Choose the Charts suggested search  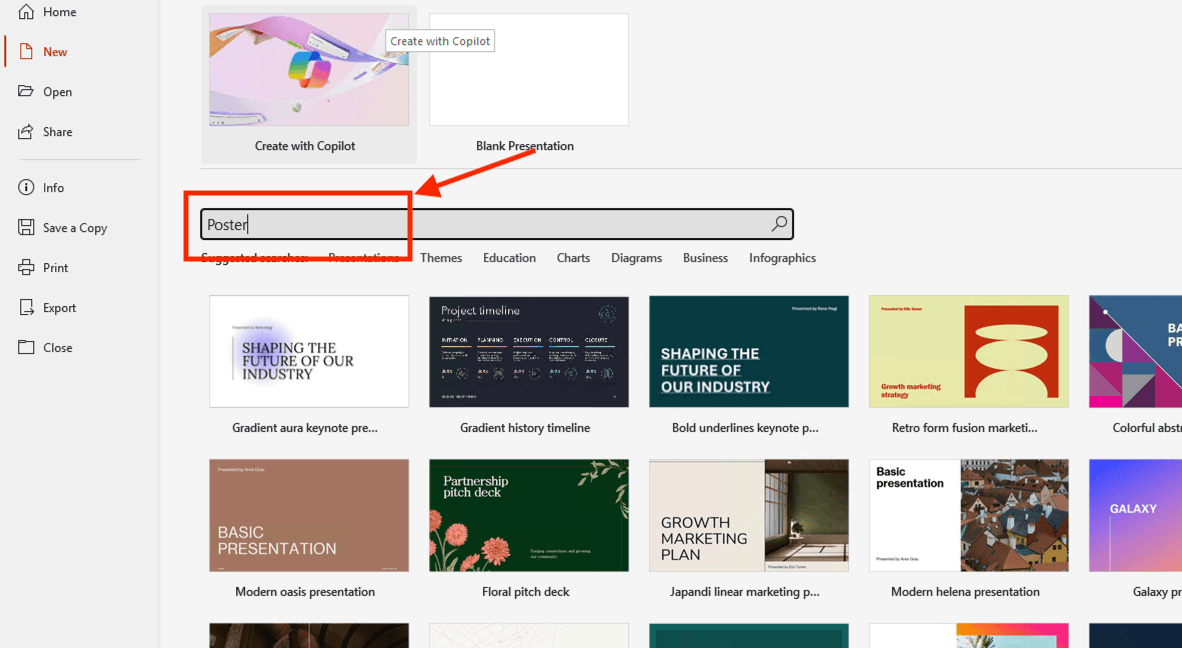[x=573, y=258]
